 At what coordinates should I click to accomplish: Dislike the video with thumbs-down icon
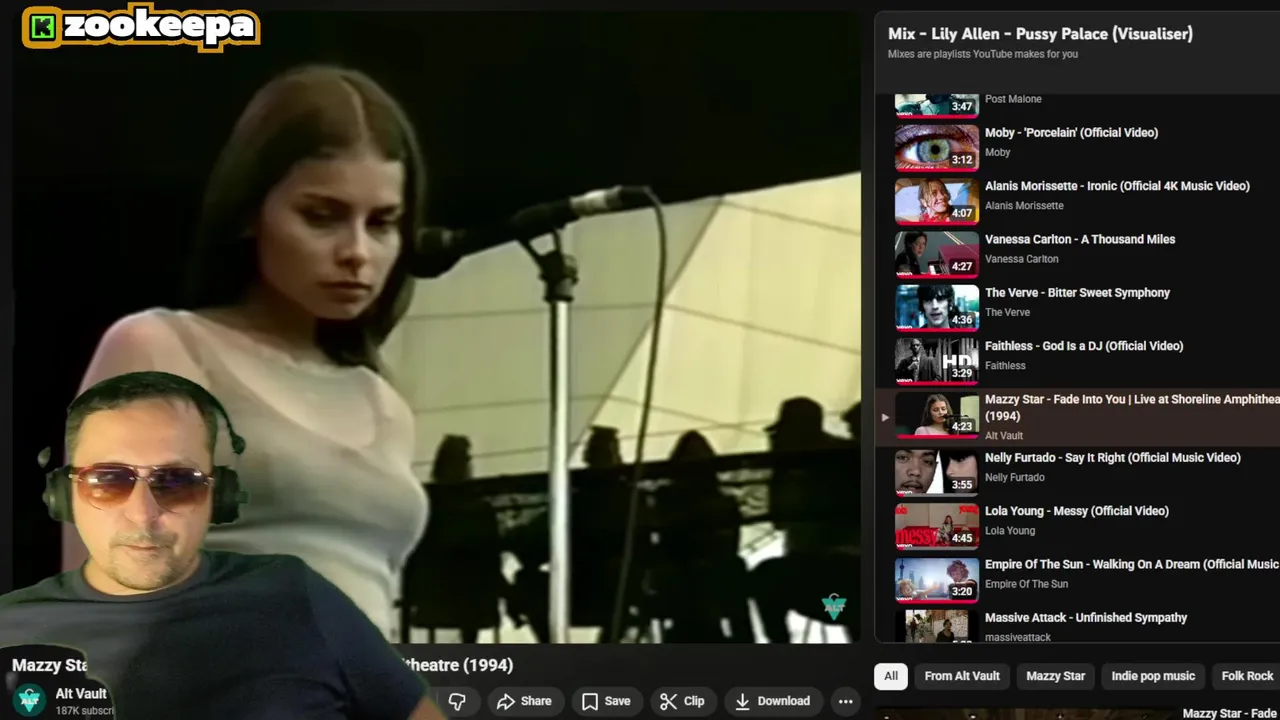457,701
